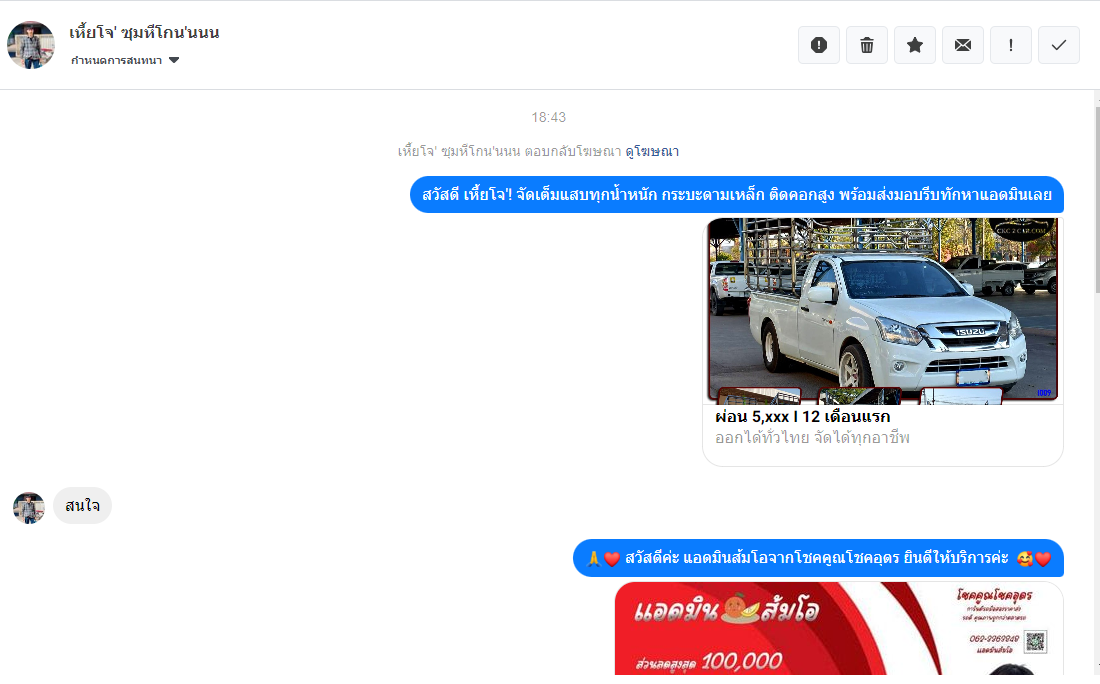This screenshot has height=684, width=1100.
Task: Flag conversation as priority with exclamation icon
Action: pos(1011,46)
